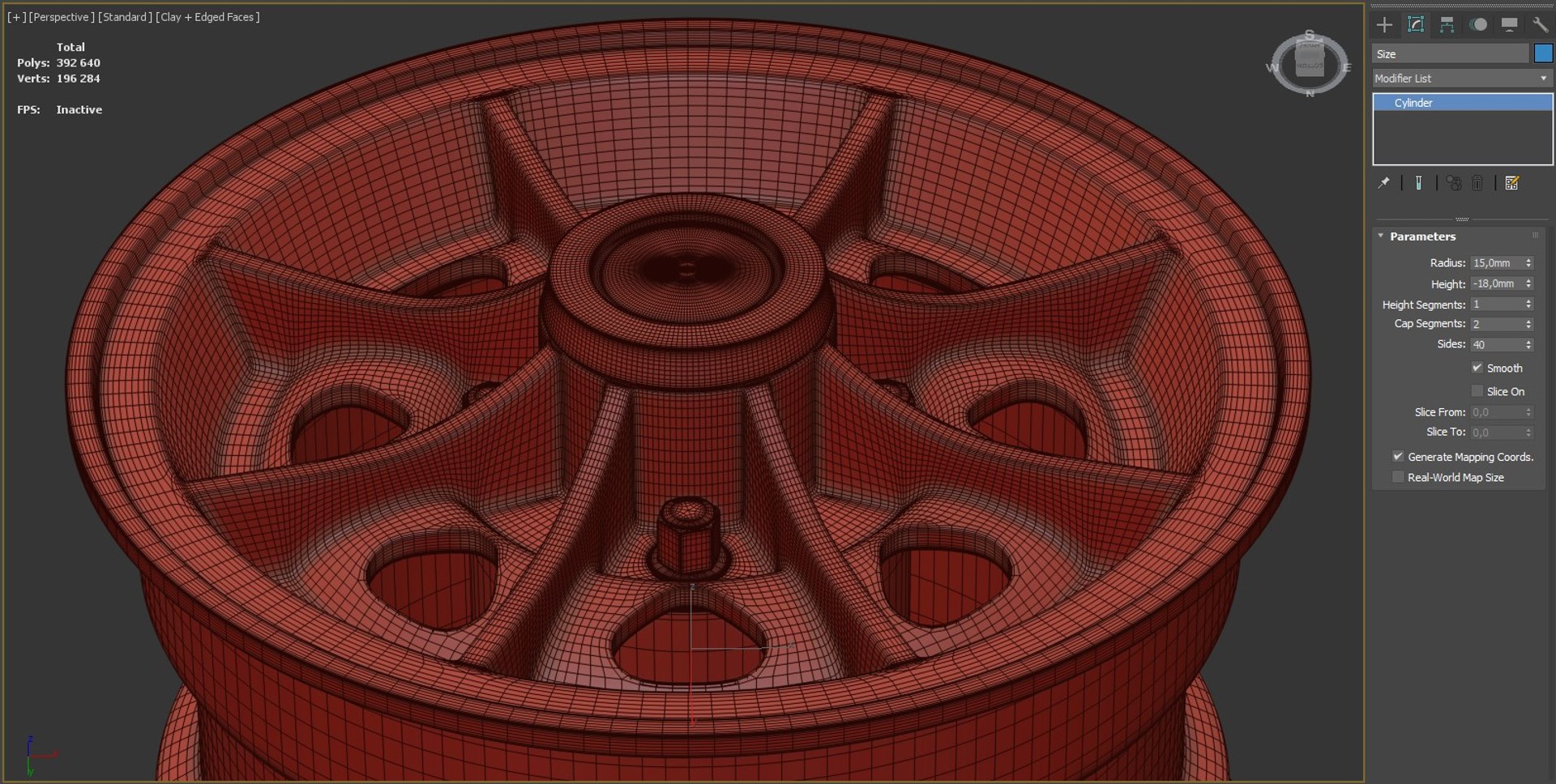Enable the Slice On checkbox

(x=1477, y=391)
